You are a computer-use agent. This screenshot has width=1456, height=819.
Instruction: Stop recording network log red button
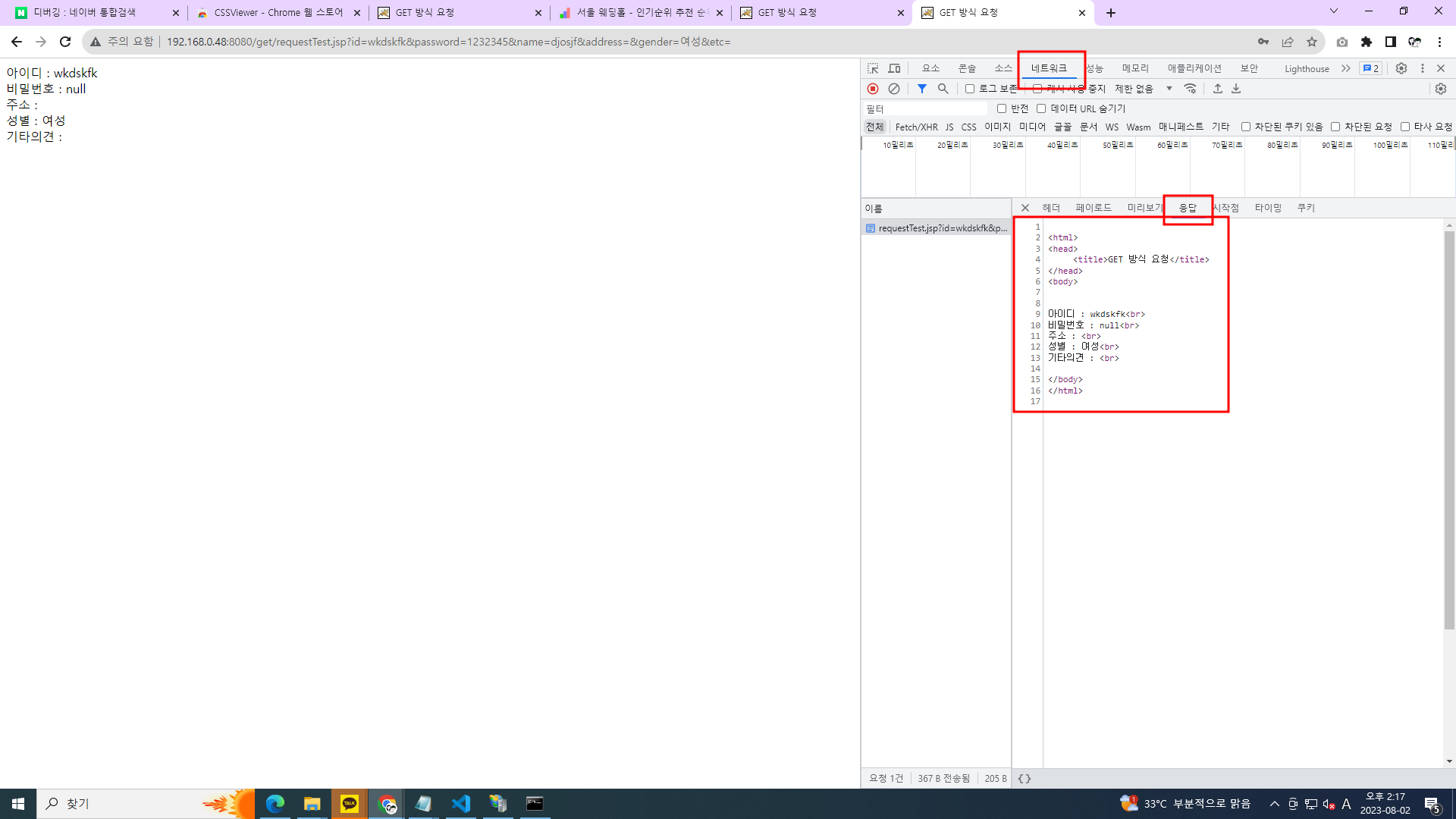click(x=873, y=89)
